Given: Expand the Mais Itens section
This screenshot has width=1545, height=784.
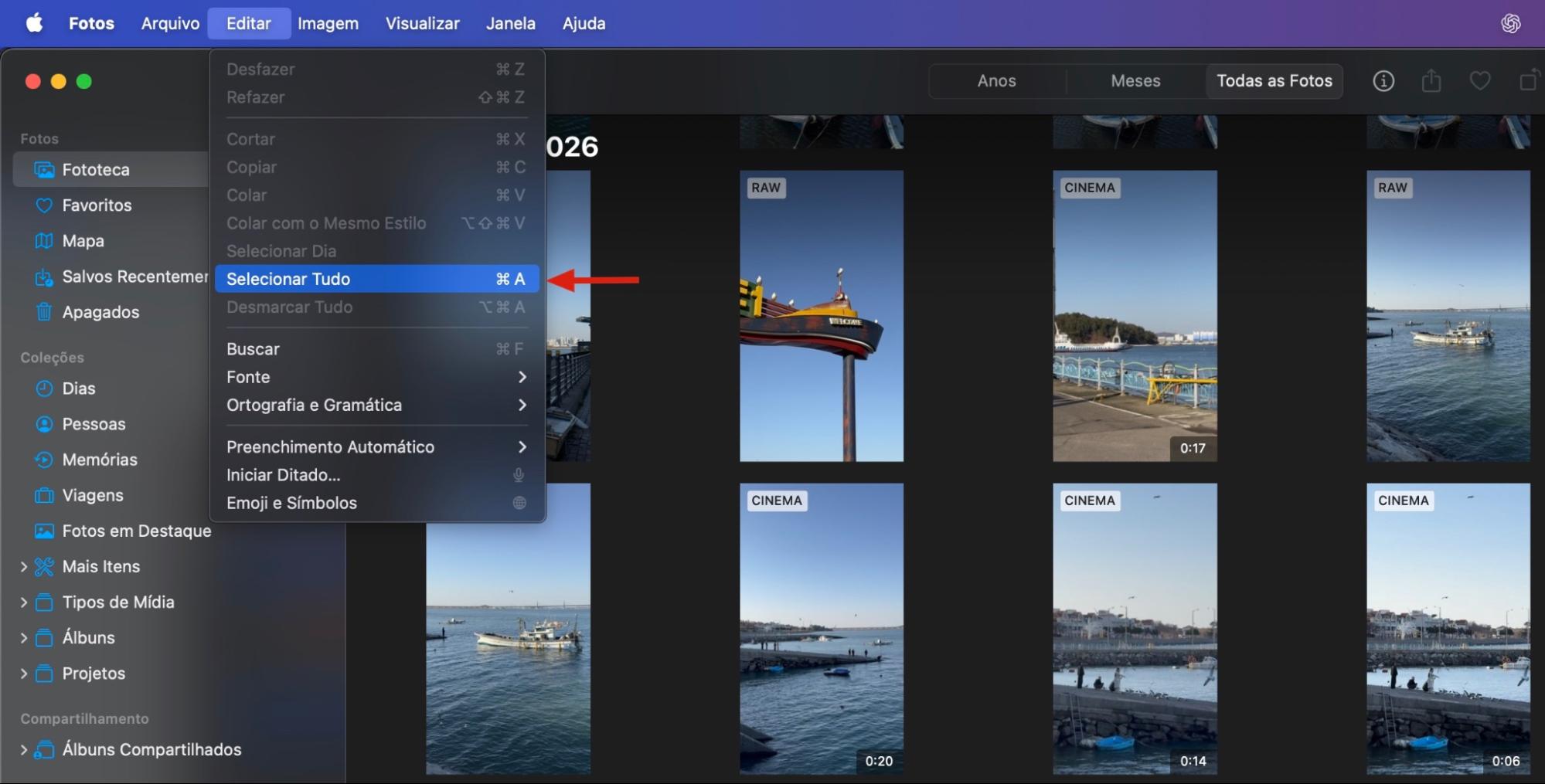Looking at the screenshot, I should pyautogui.click(x=23, y=566).
